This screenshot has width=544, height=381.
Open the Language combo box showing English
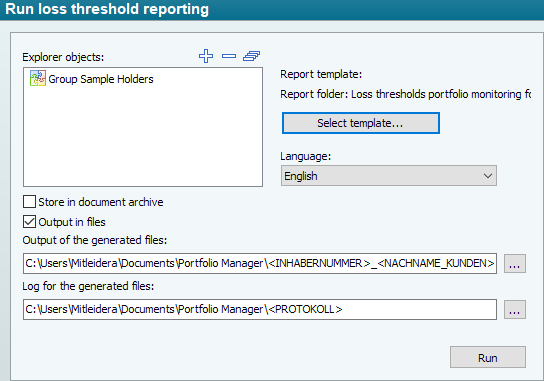click(x=389, y=176)
